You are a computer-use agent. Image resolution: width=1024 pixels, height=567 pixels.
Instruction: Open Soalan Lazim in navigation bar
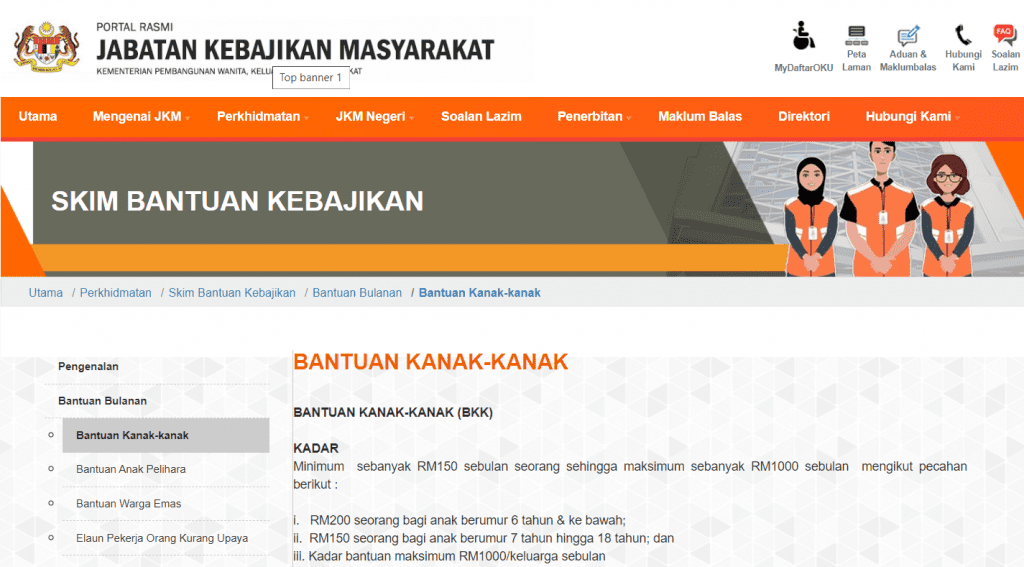pos(481,117)
